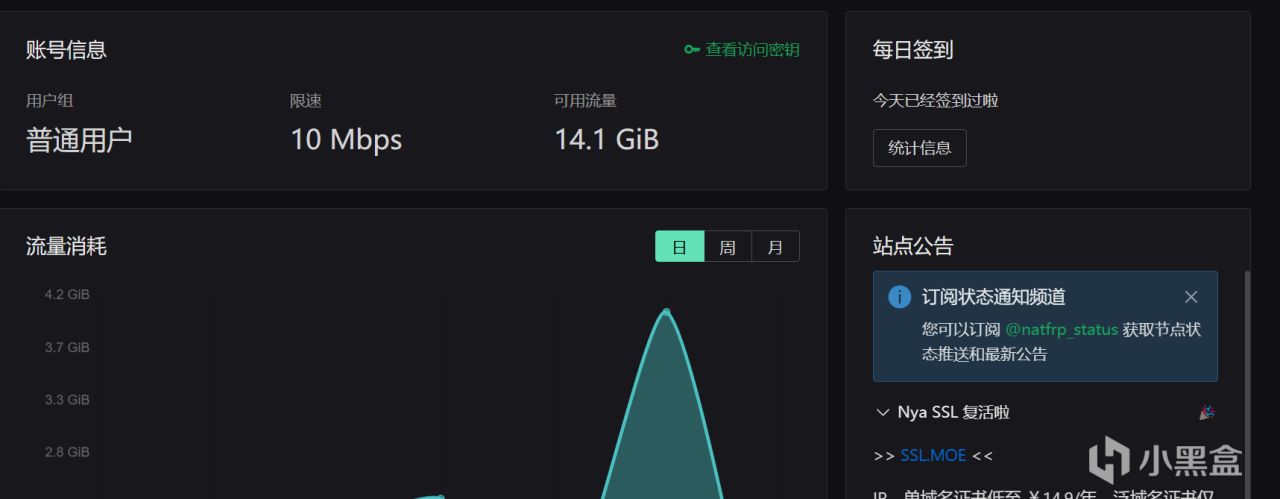
Task: Click the 可用流量 label
Action: tap(585, 100)
